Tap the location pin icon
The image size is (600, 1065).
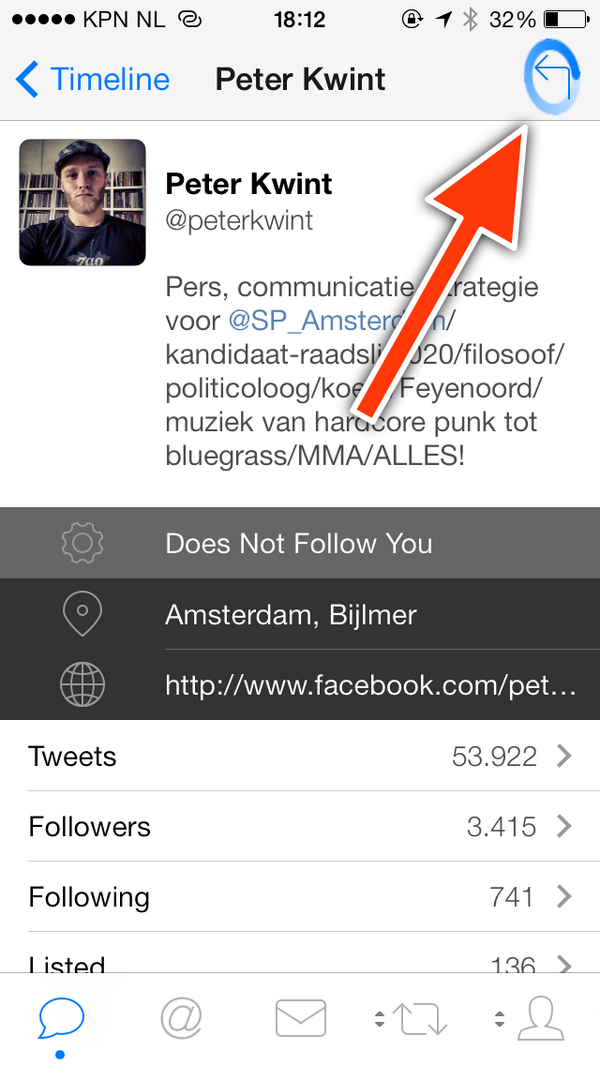point(82,614)
